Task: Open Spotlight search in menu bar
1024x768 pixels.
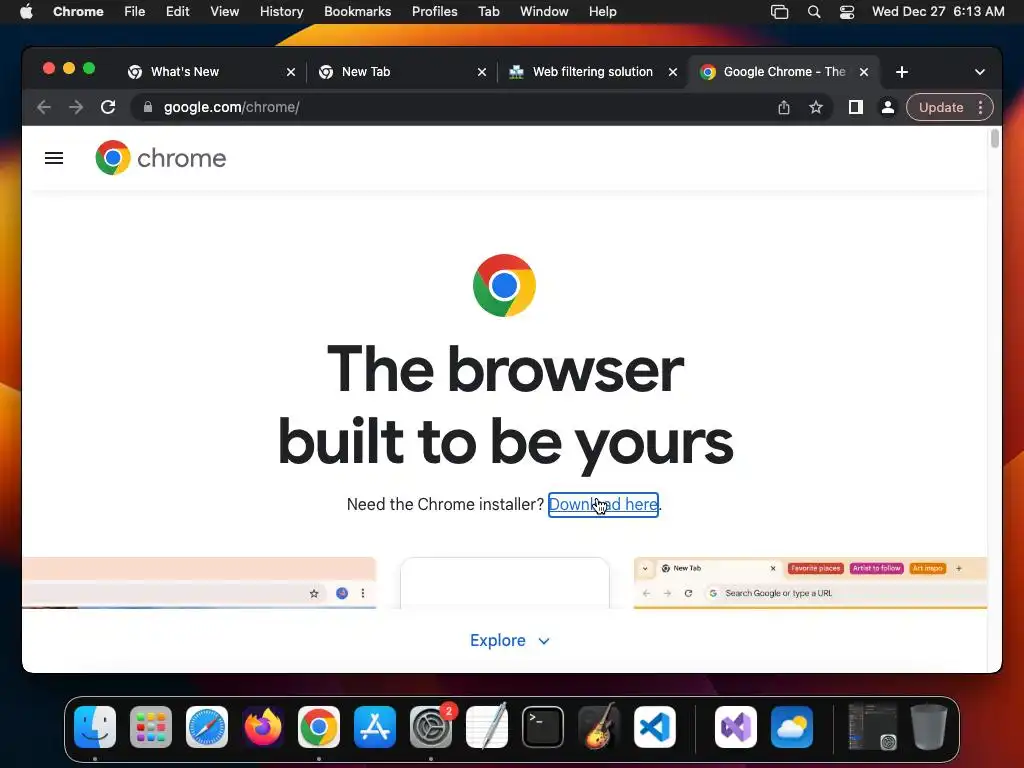Action: 814,11
